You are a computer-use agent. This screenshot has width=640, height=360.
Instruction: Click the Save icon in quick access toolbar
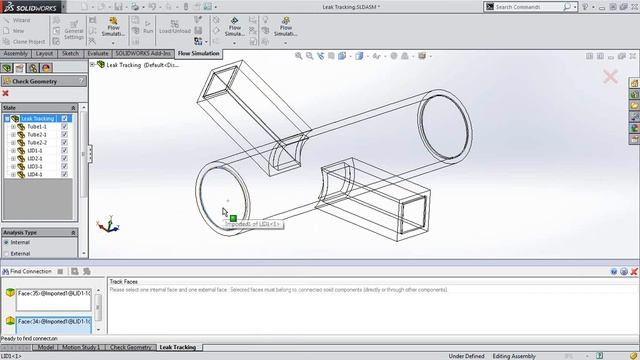[118, 7]
